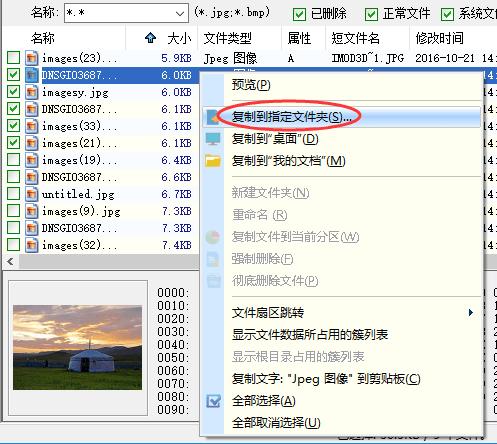Choose 全部选择(A)
This screenshot has width=497, height=444.
click(341, 401)
